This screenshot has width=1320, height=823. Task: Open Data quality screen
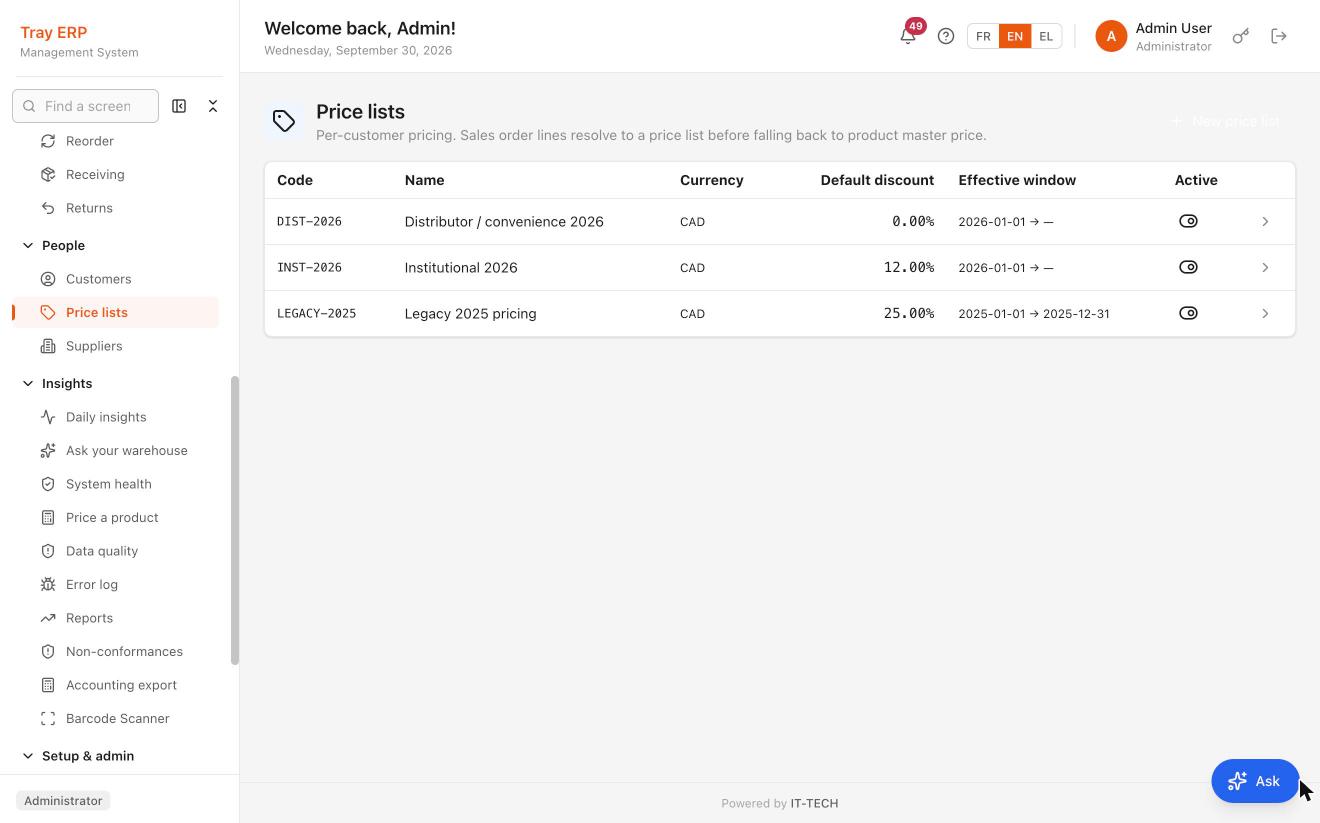[117, 551]
